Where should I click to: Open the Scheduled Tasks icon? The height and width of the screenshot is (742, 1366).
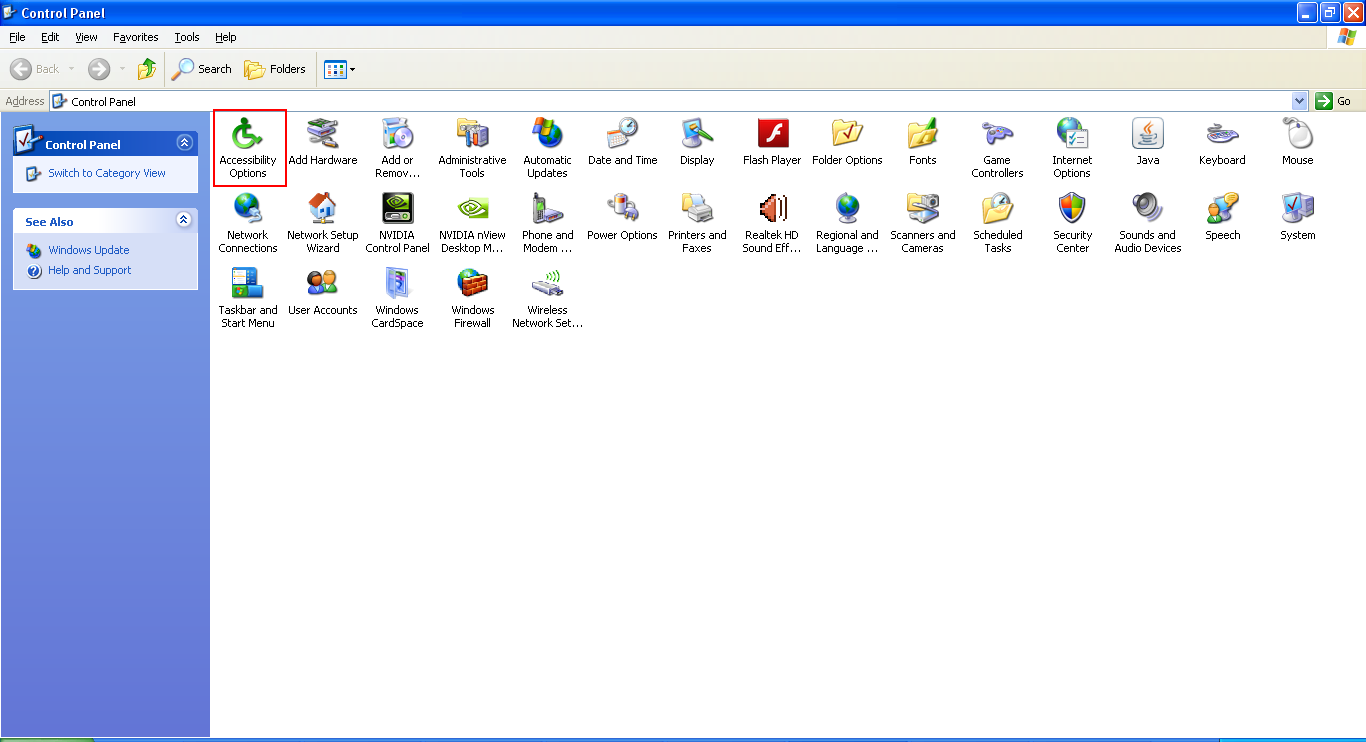[x=997, y=223]
